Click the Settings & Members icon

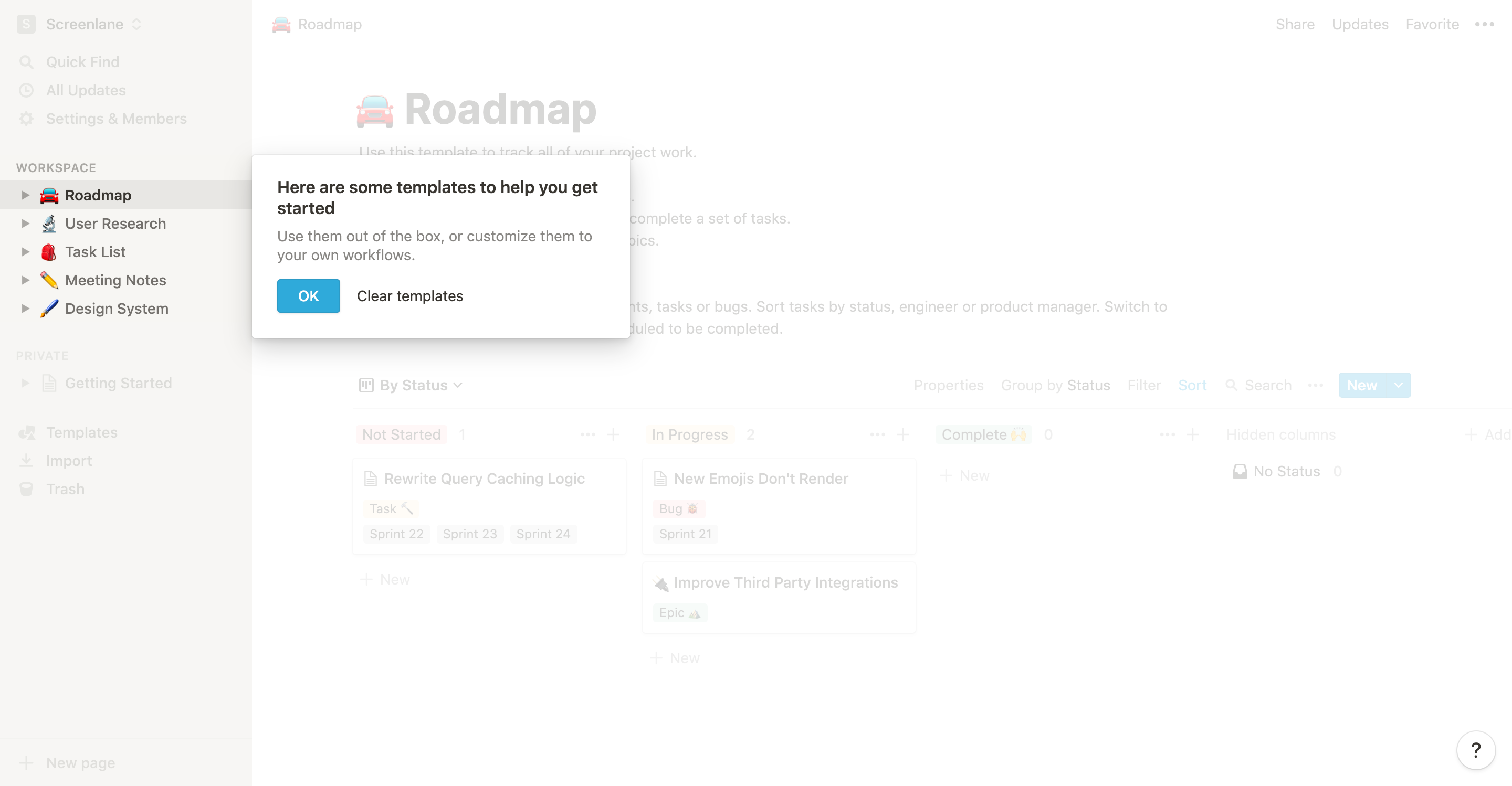point(27,118)
